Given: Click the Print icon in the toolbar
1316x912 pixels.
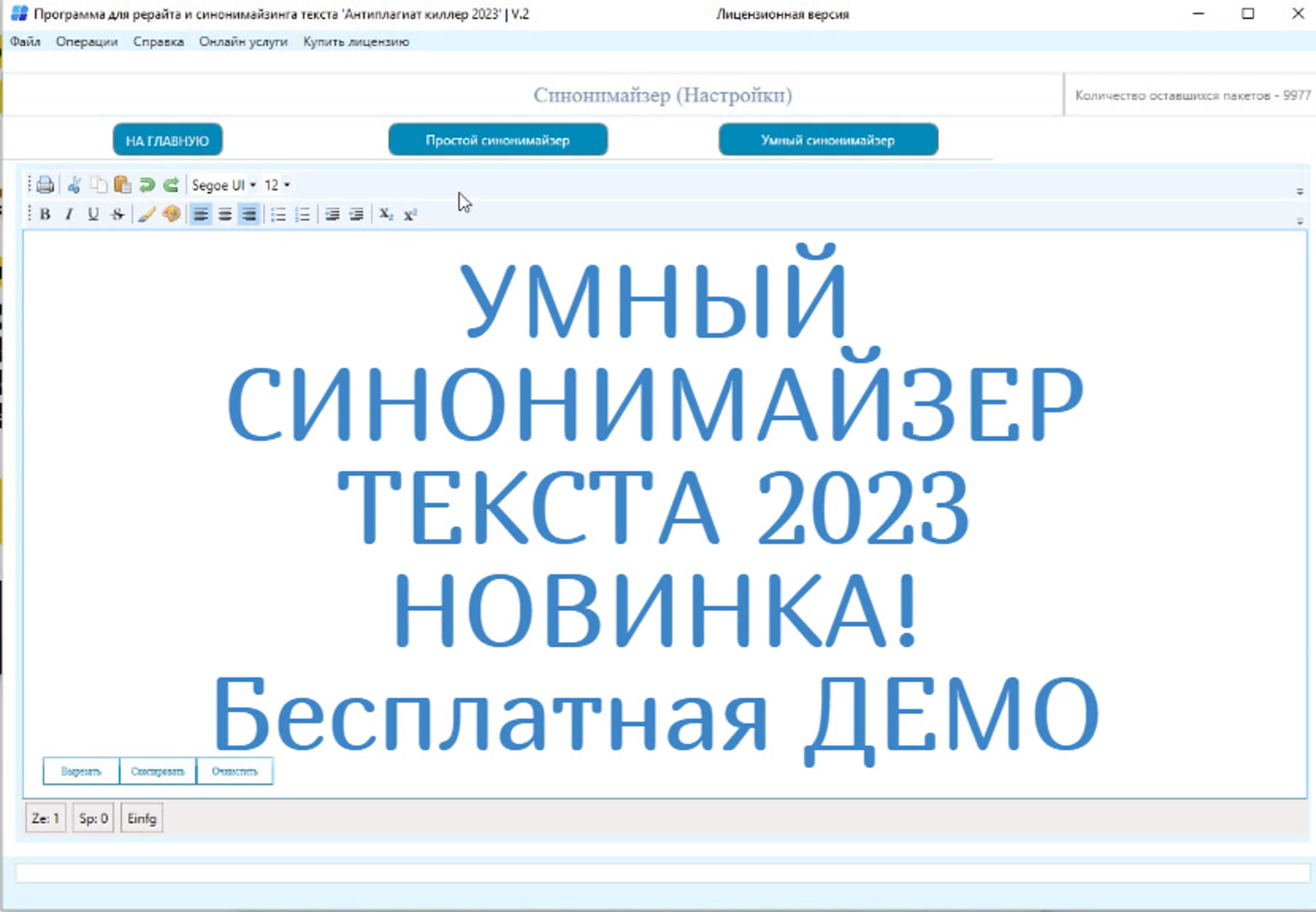Looking at the screenshot, I should click(x=45, y=185).
